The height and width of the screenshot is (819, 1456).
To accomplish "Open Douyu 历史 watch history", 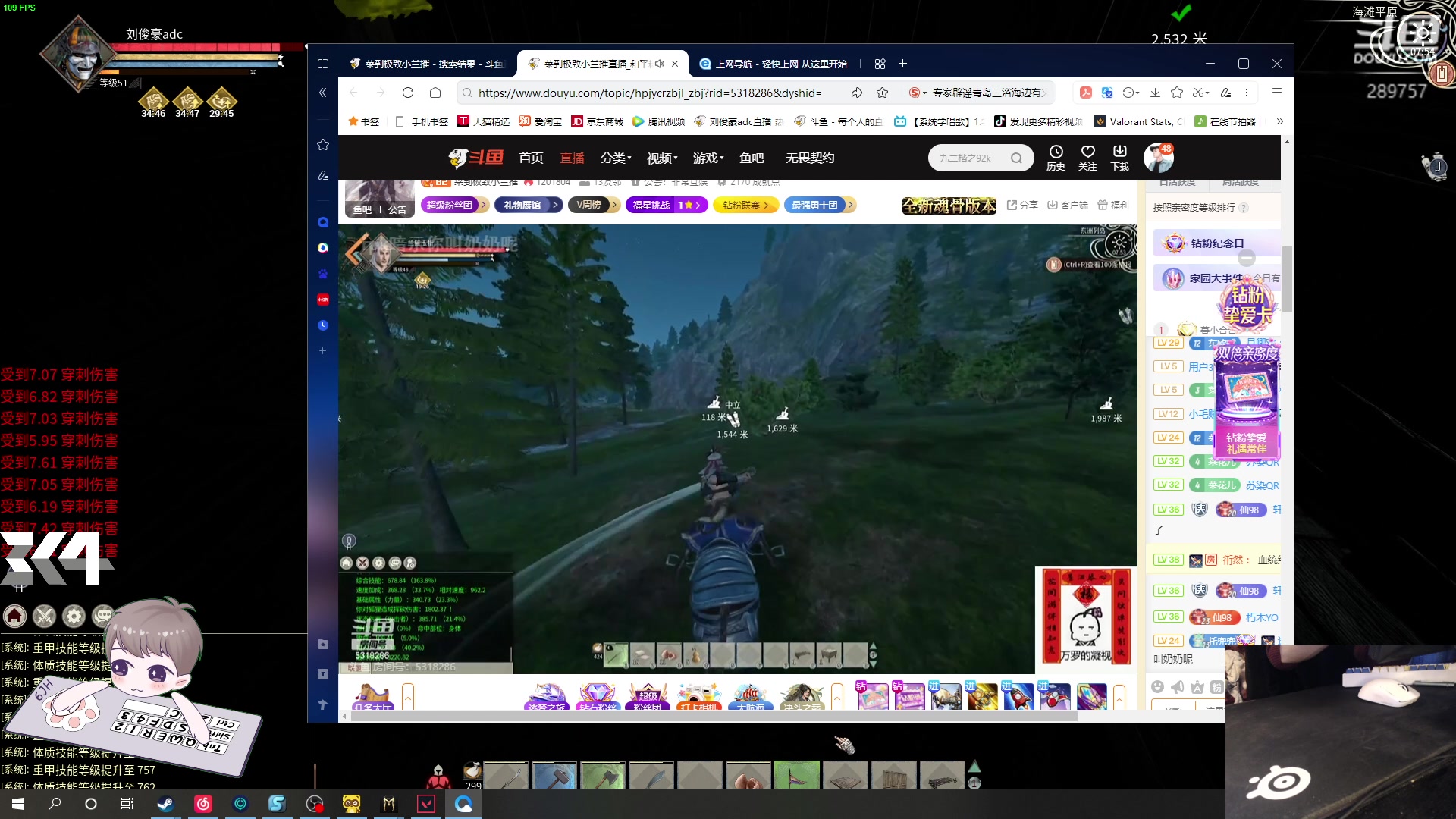I will (x=1056, y=158).
